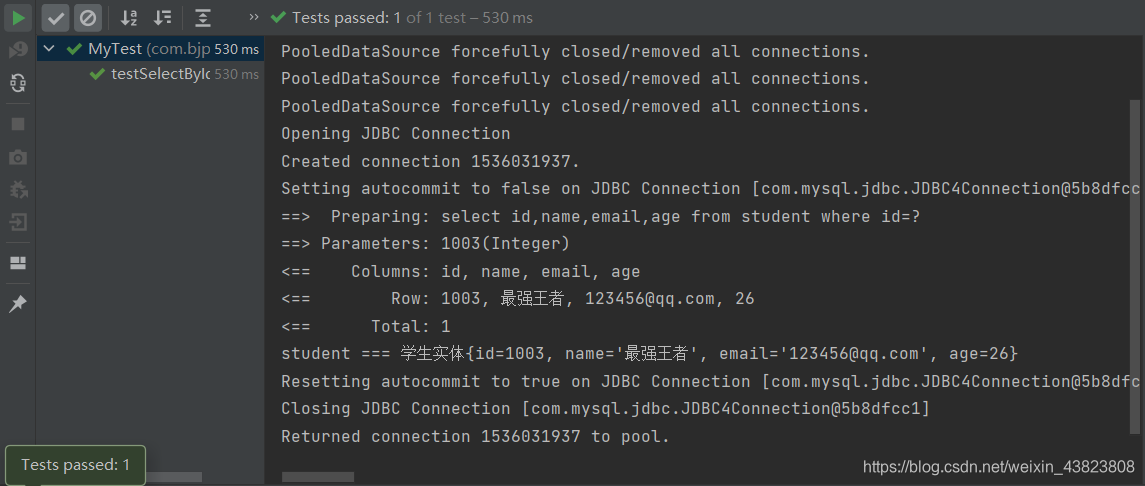Click the green Run tests button
The width and height of the screenshot is (1145, 486).
(x=18, y=17)
